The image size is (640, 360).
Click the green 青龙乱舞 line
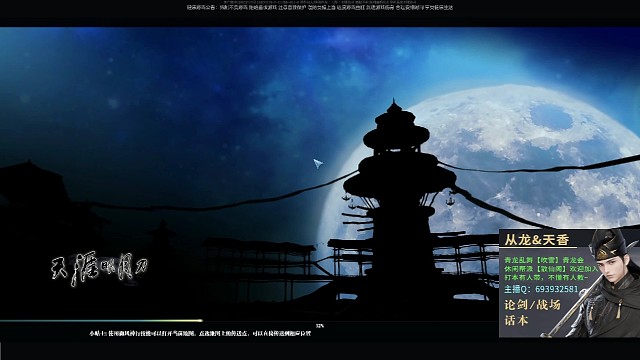pyautogui.click(x=544, y=260)
